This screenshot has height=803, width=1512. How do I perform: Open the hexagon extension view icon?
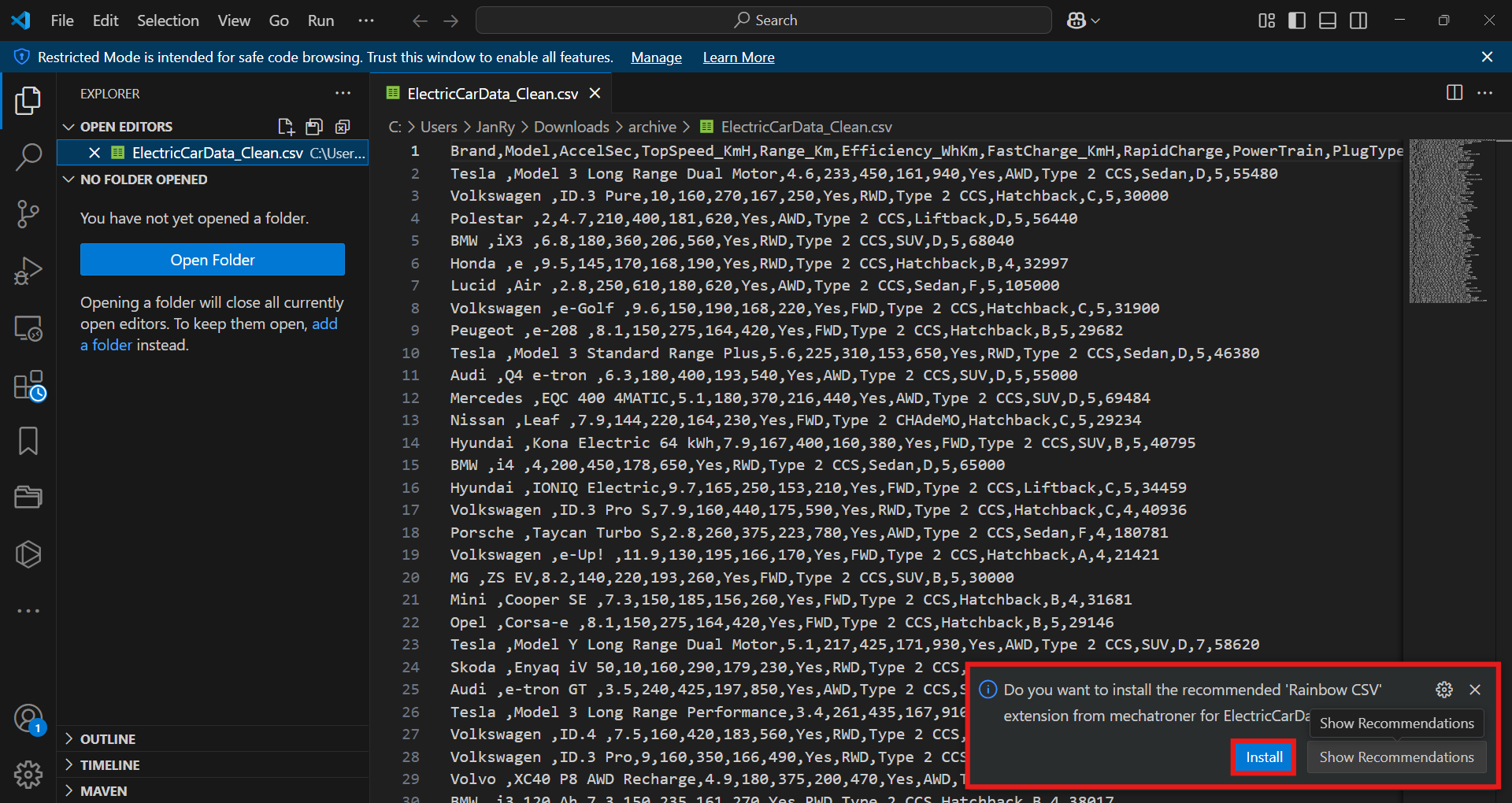tap(28, 554)
